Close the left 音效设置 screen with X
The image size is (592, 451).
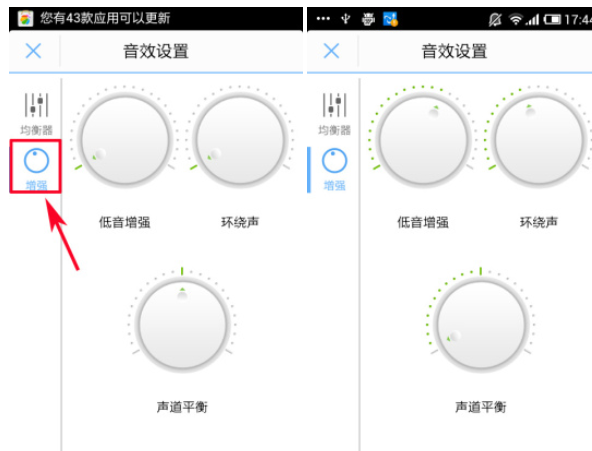click(33, 51)
